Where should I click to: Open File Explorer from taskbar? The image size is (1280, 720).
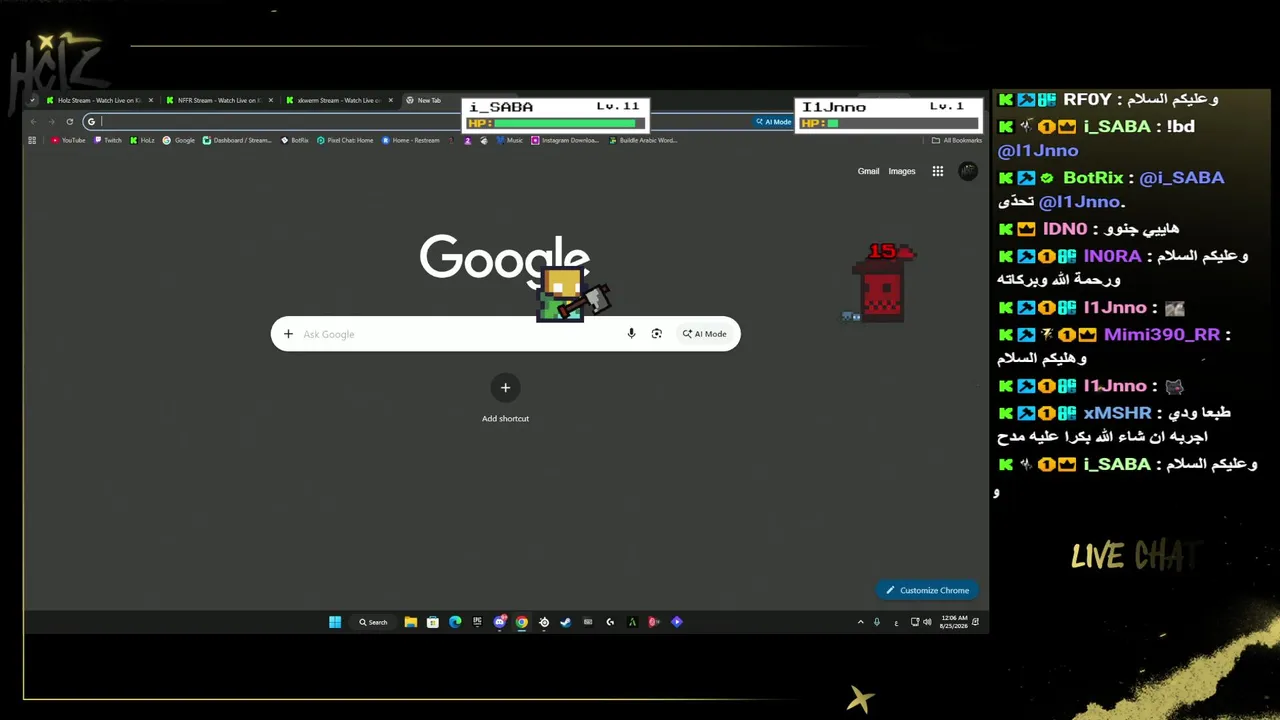point(411,622)
